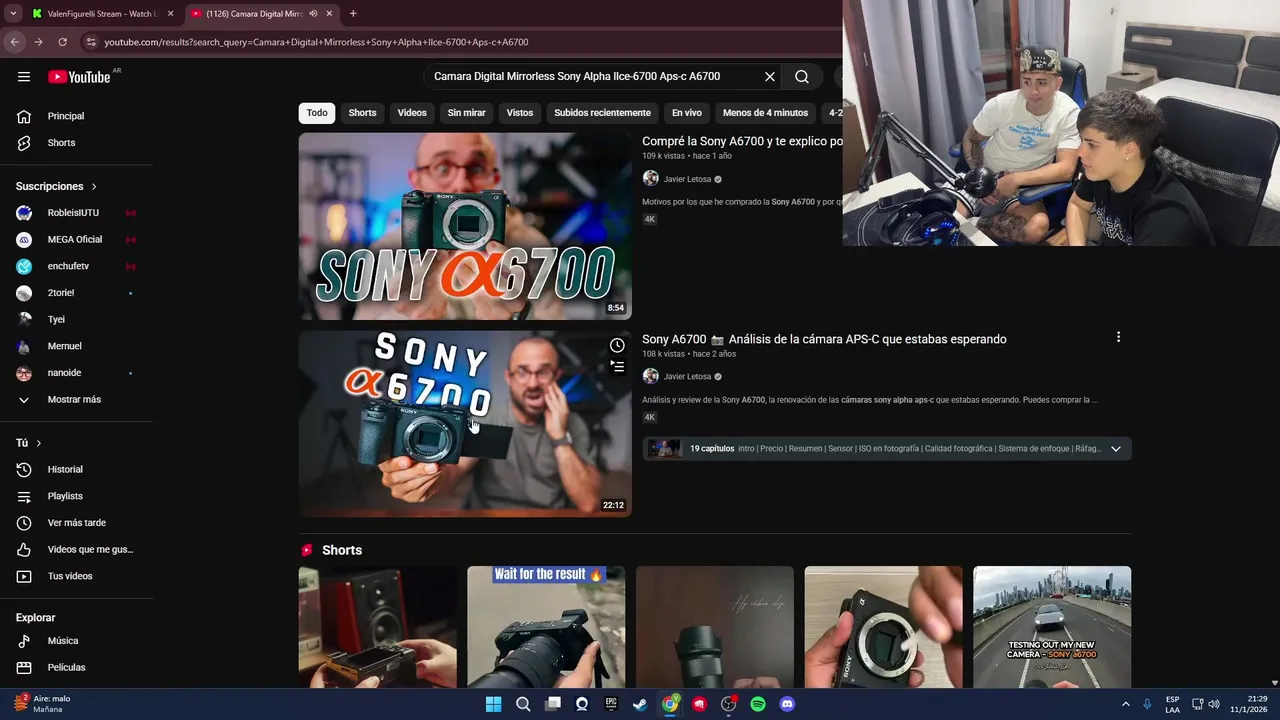Open 'Compré la Sony A6700' video title

click(742, 142)
